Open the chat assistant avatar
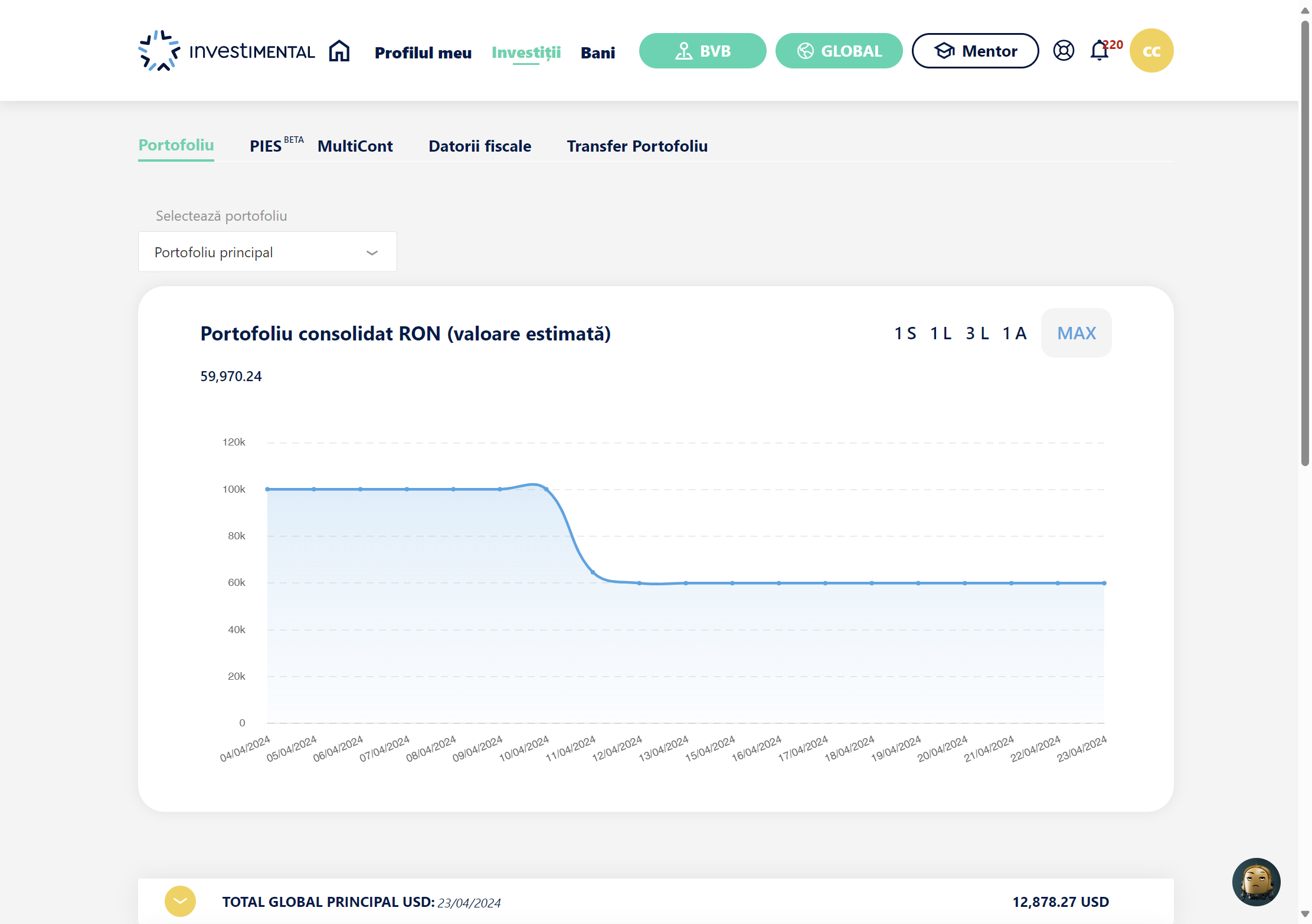The height and width of the screenshot is (924, 1312). (1256, 882)
